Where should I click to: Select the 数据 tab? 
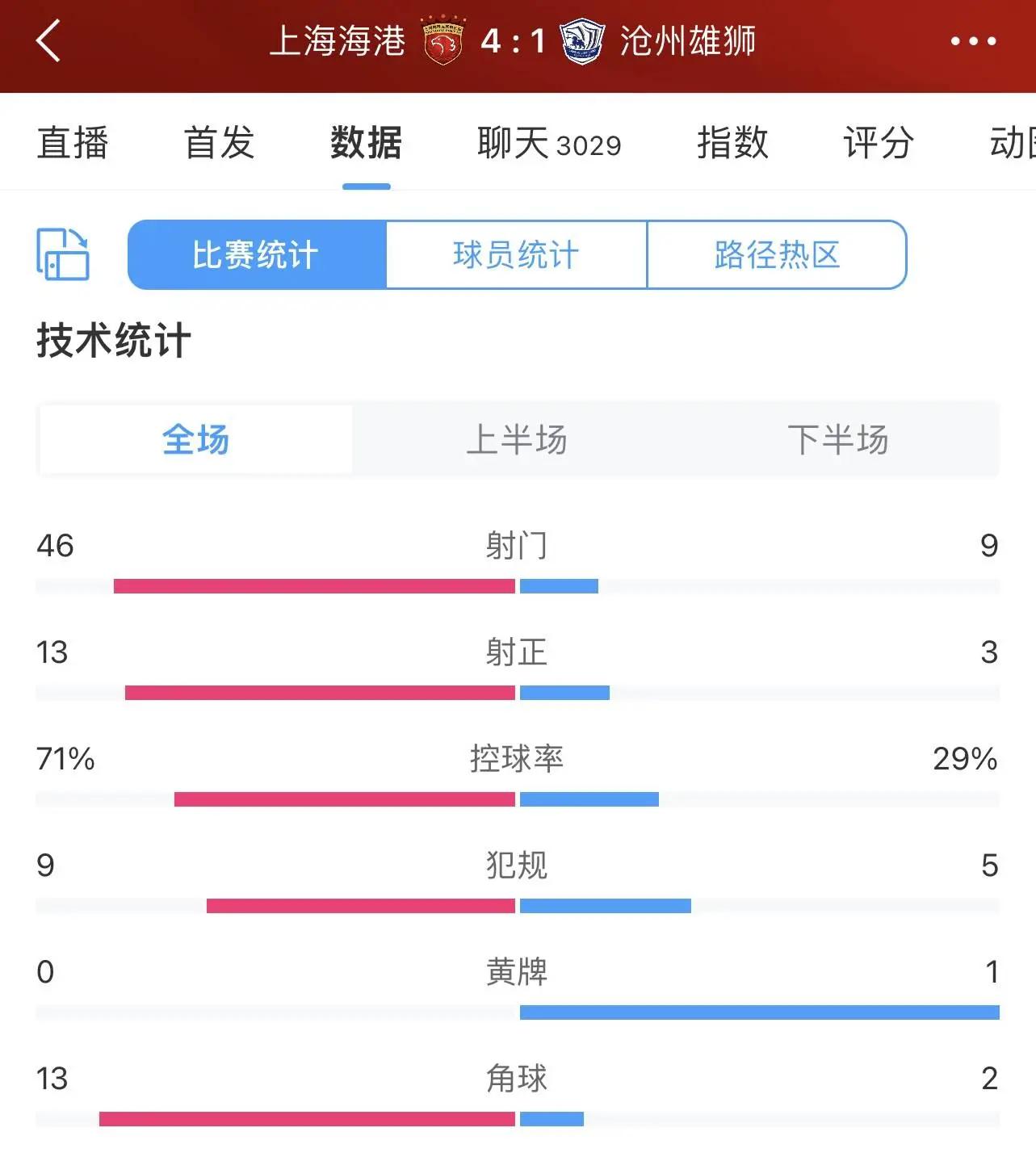click(366, 144)
